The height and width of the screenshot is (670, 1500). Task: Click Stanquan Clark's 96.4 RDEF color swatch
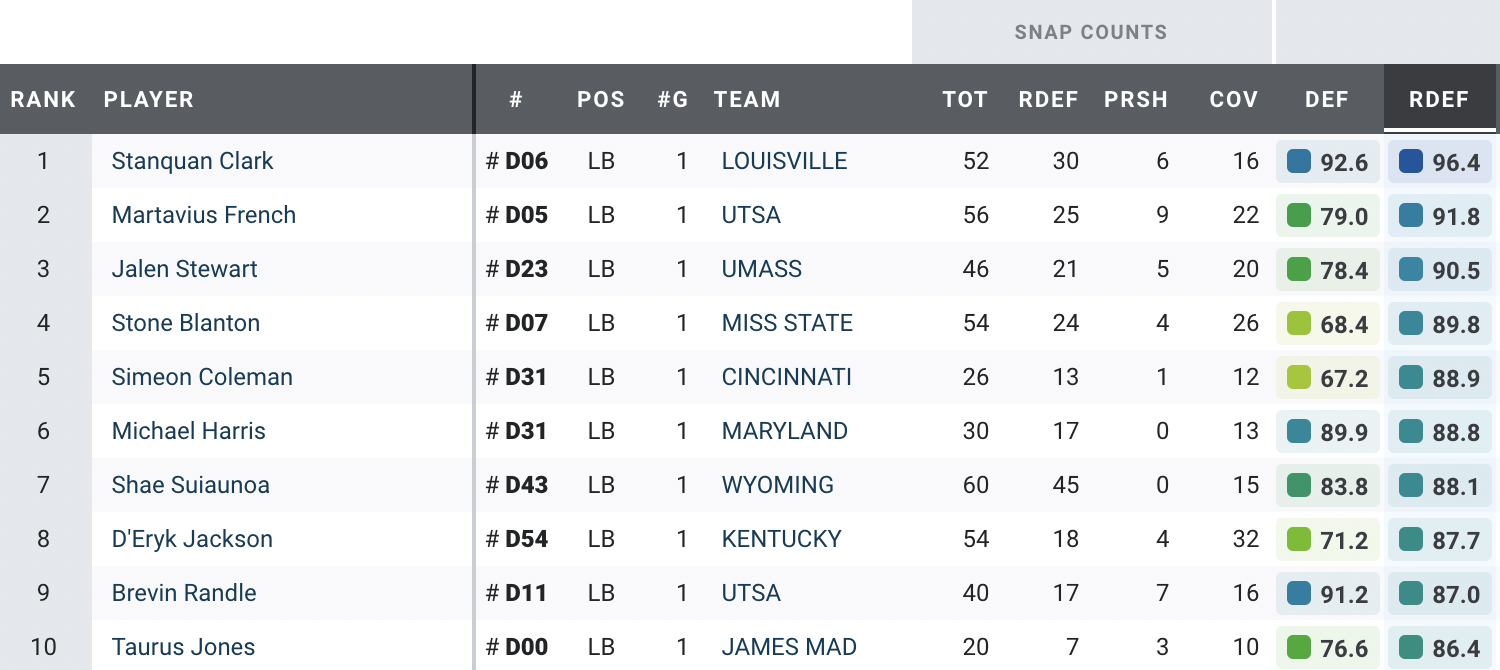coord(1411,161)
